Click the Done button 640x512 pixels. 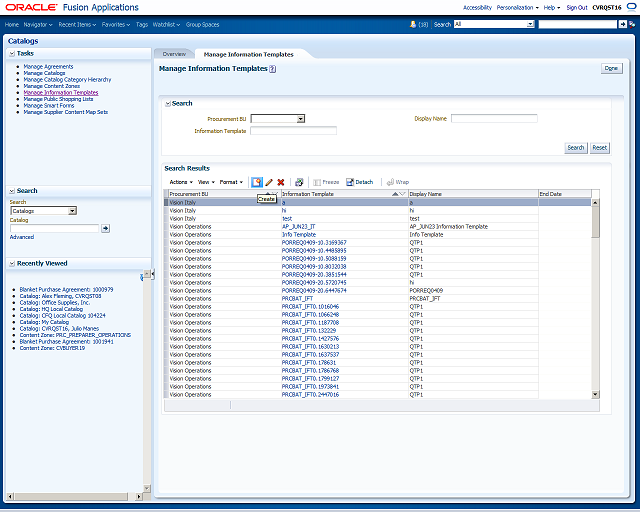611,68
